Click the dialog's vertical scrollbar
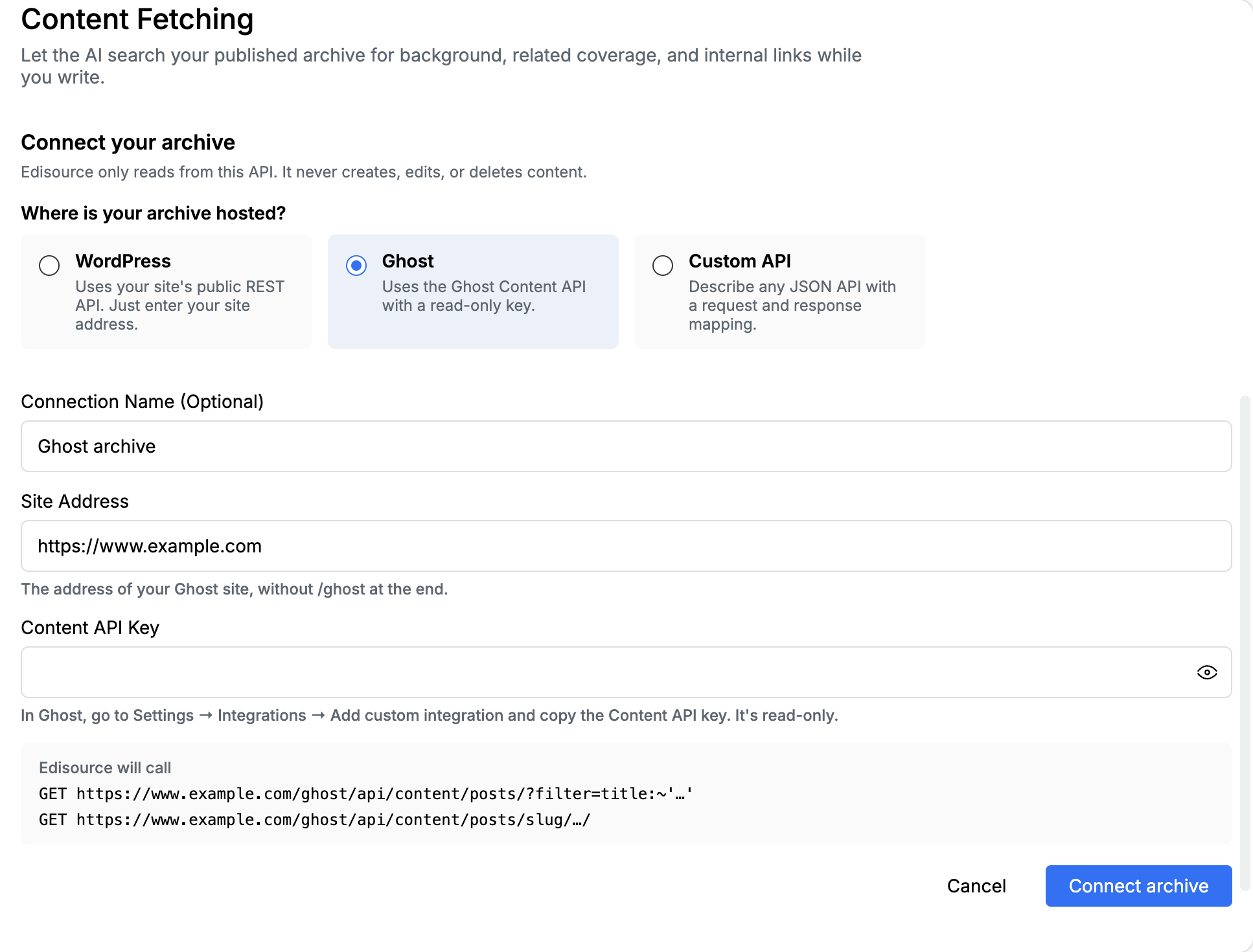 [x=1245, y=643]
